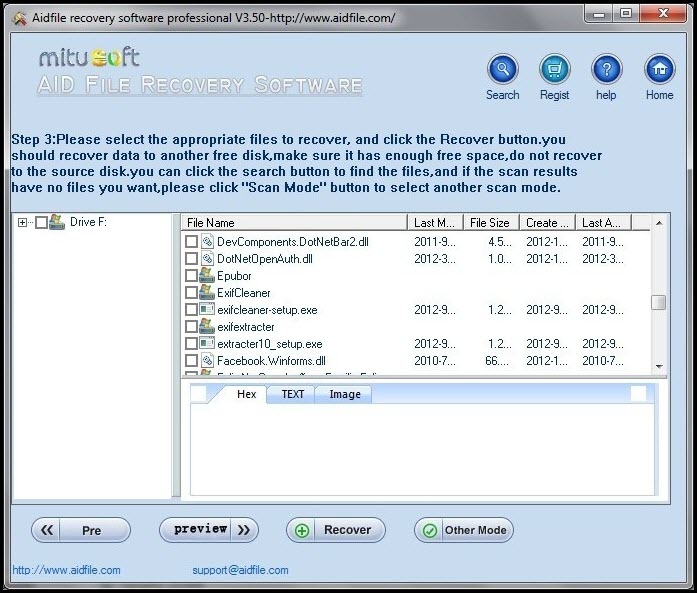Click the extracter10_setup.exe file icon
Viewport: 697px width, 593px height.
tap(207, 343)
